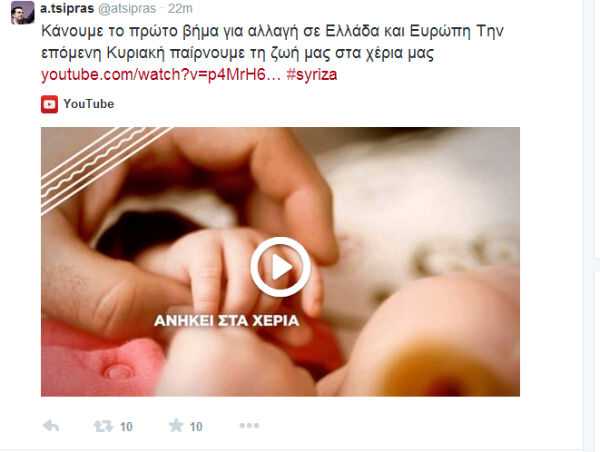The width and height of the screenshot is (600, 452).
Task: Open the more options ellipsis menu
Action: (249, 426)
